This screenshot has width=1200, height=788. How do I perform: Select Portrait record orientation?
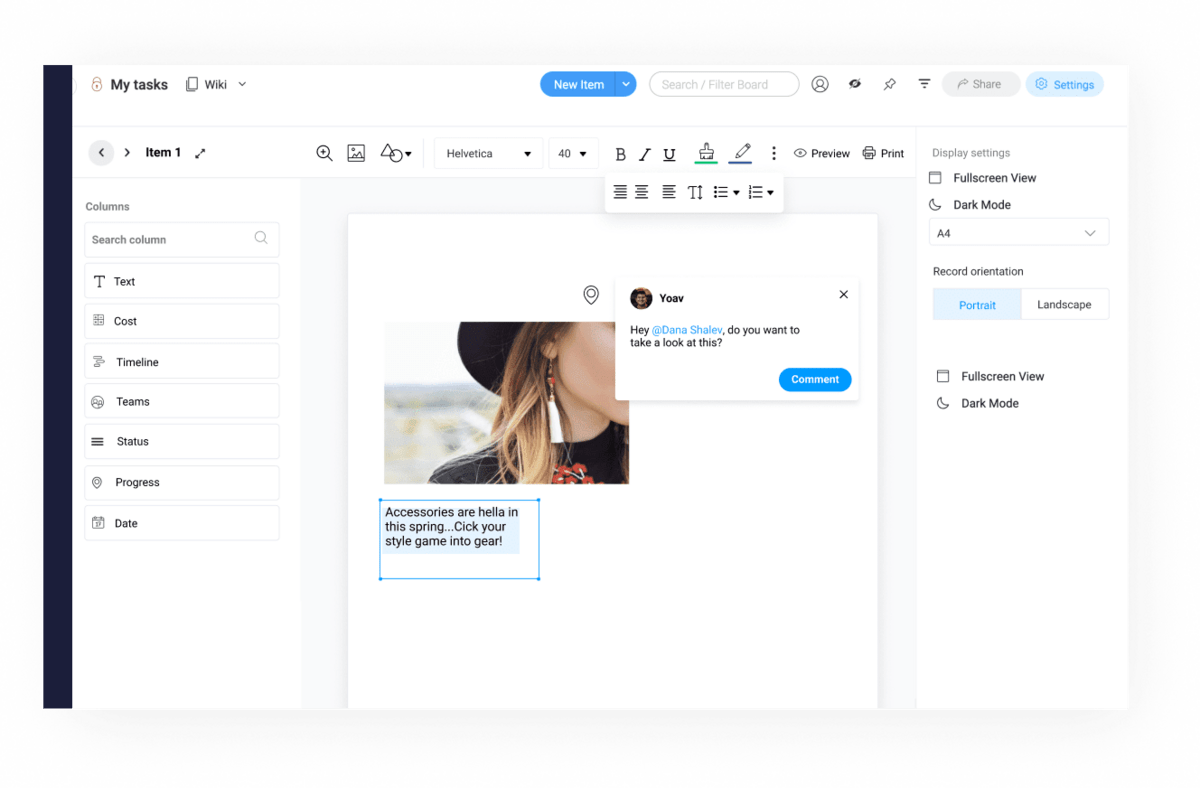977,305
